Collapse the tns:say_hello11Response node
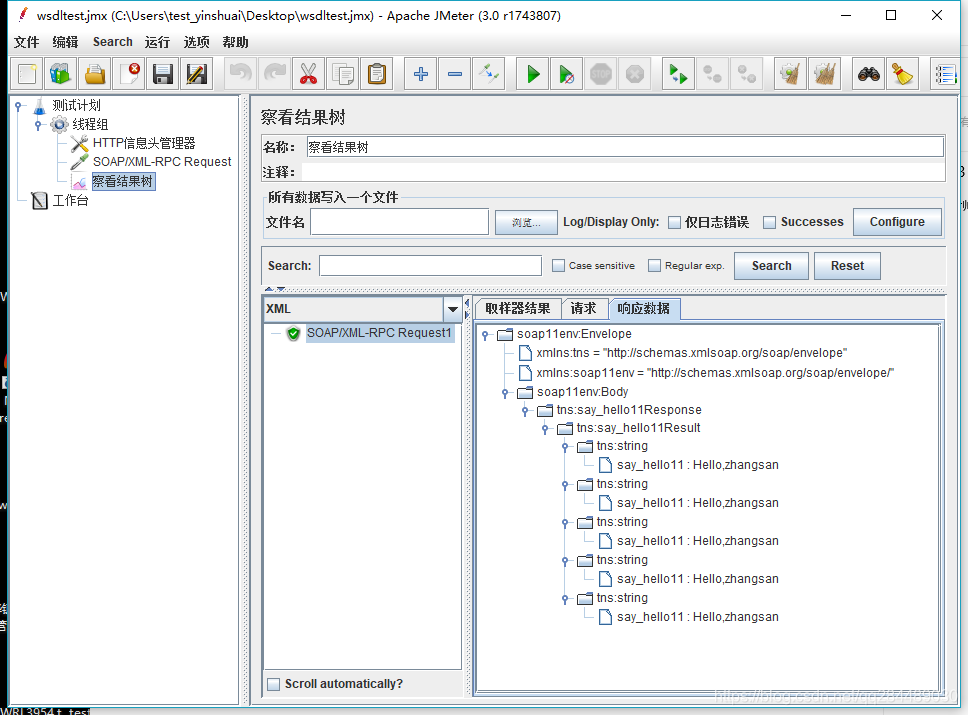 [525, 410]
